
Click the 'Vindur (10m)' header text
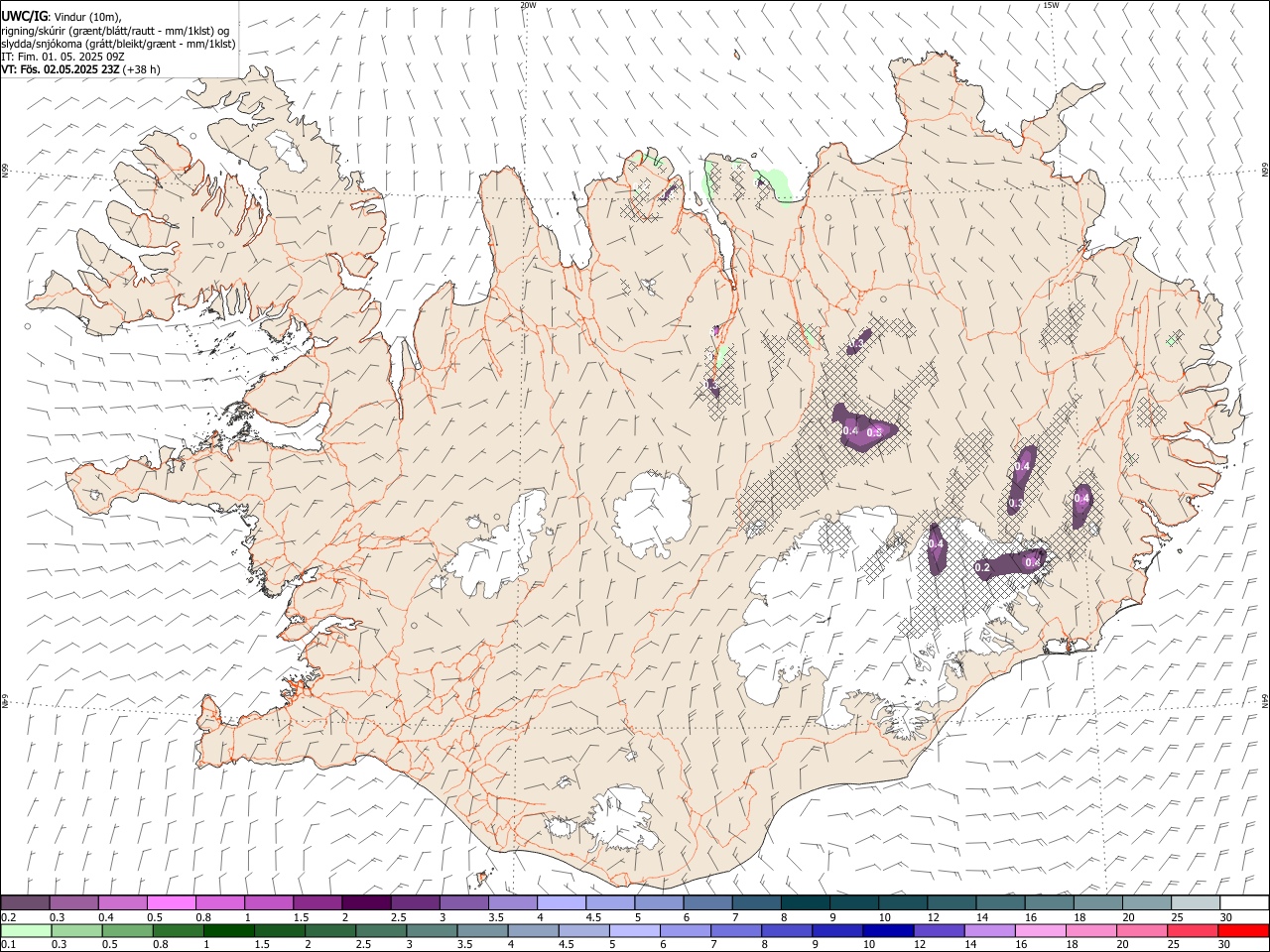tap(86, 17)
